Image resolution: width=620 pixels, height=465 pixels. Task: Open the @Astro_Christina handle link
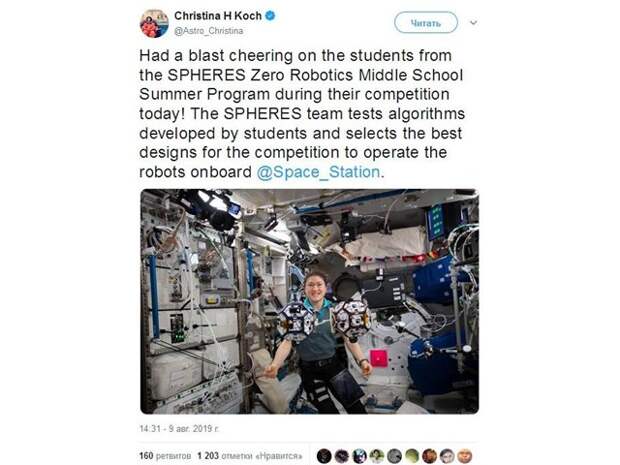(x=208, y=31)
